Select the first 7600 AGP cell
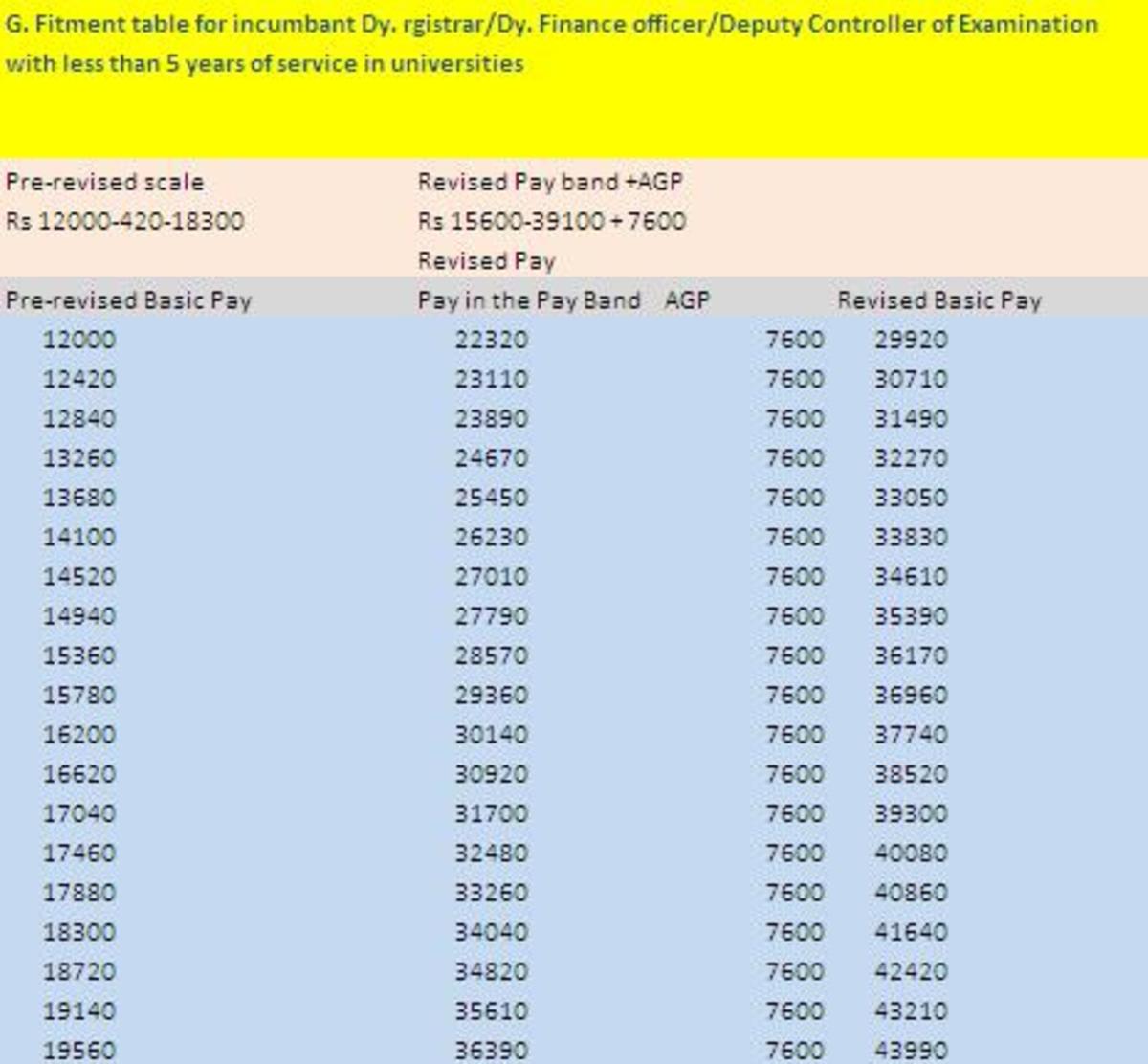 pyautogui.click(x=794, y=339)
